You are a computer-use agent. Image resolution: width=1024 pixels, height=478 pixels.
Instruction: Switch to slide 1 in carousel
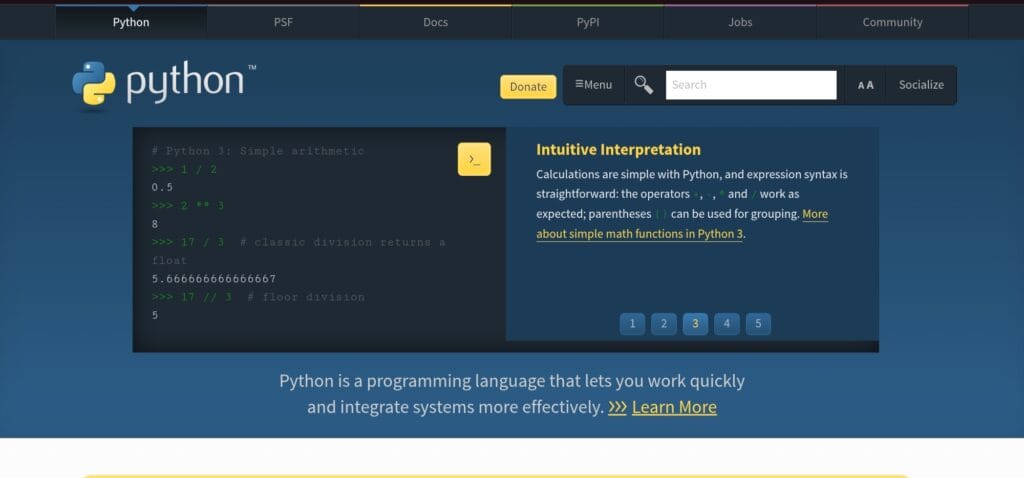631,323
